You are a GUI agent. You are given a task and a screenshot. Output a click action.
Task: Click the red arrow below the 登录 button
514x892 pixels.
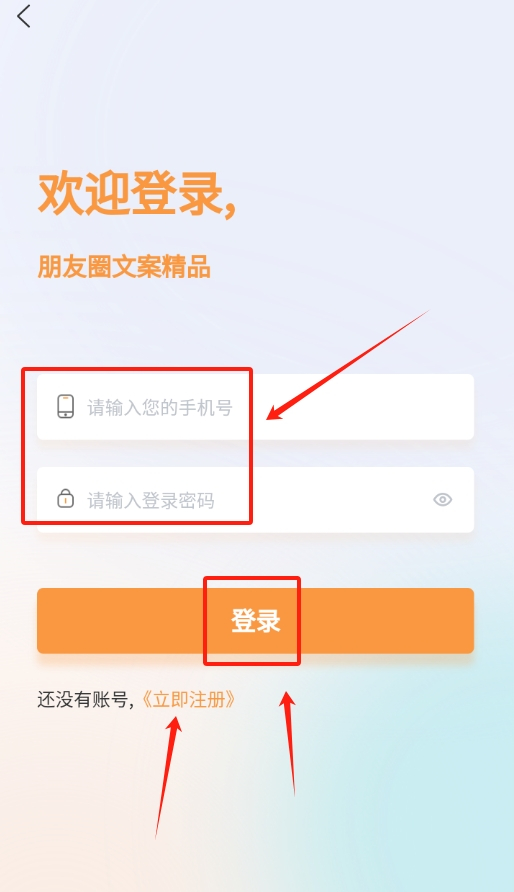[x=288, y=742]
